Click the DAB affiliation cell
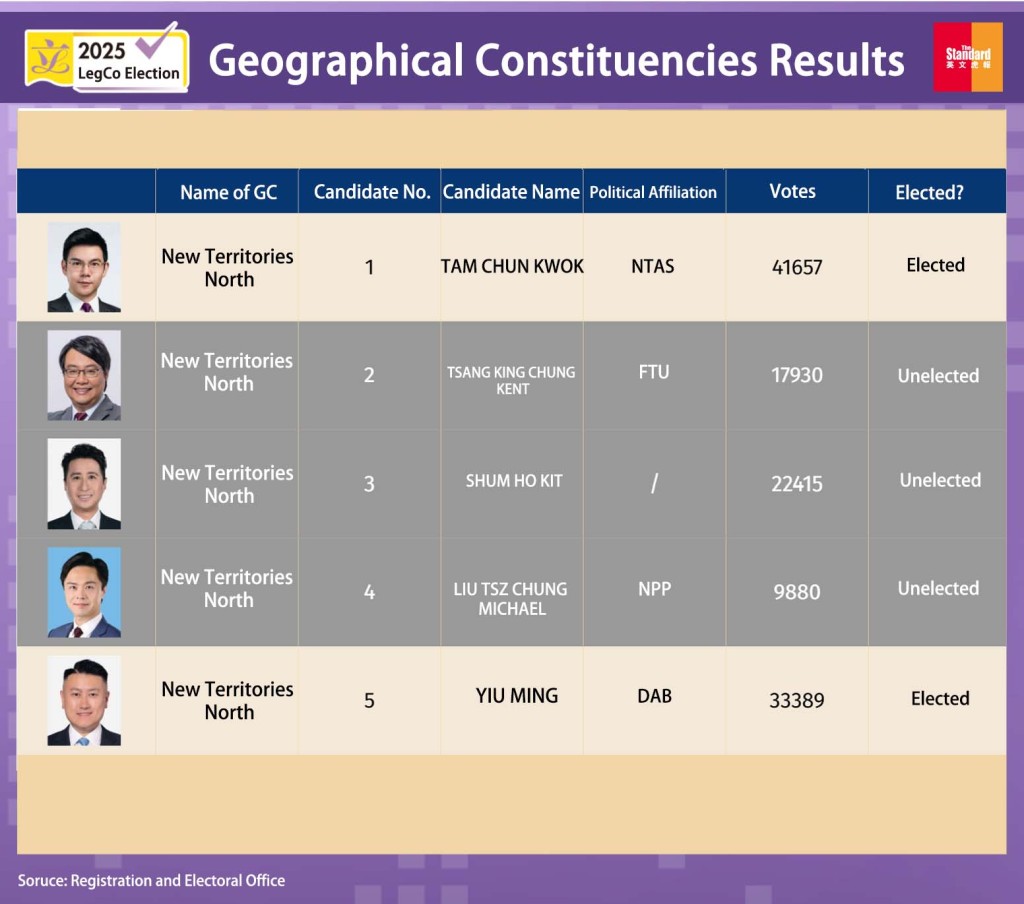1024x904 pixels. point(654,696)
